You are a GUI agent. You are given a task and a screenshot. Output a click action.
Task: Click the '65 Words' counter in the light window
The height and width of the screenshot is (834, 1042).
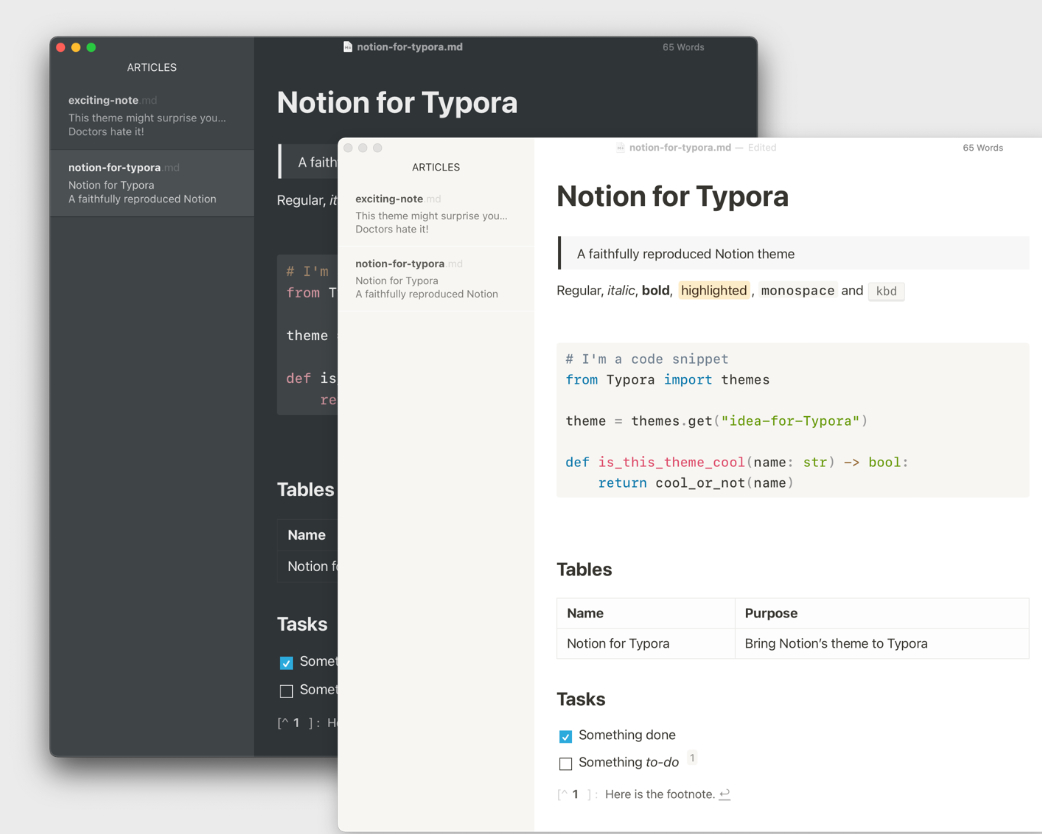[983, 148]
